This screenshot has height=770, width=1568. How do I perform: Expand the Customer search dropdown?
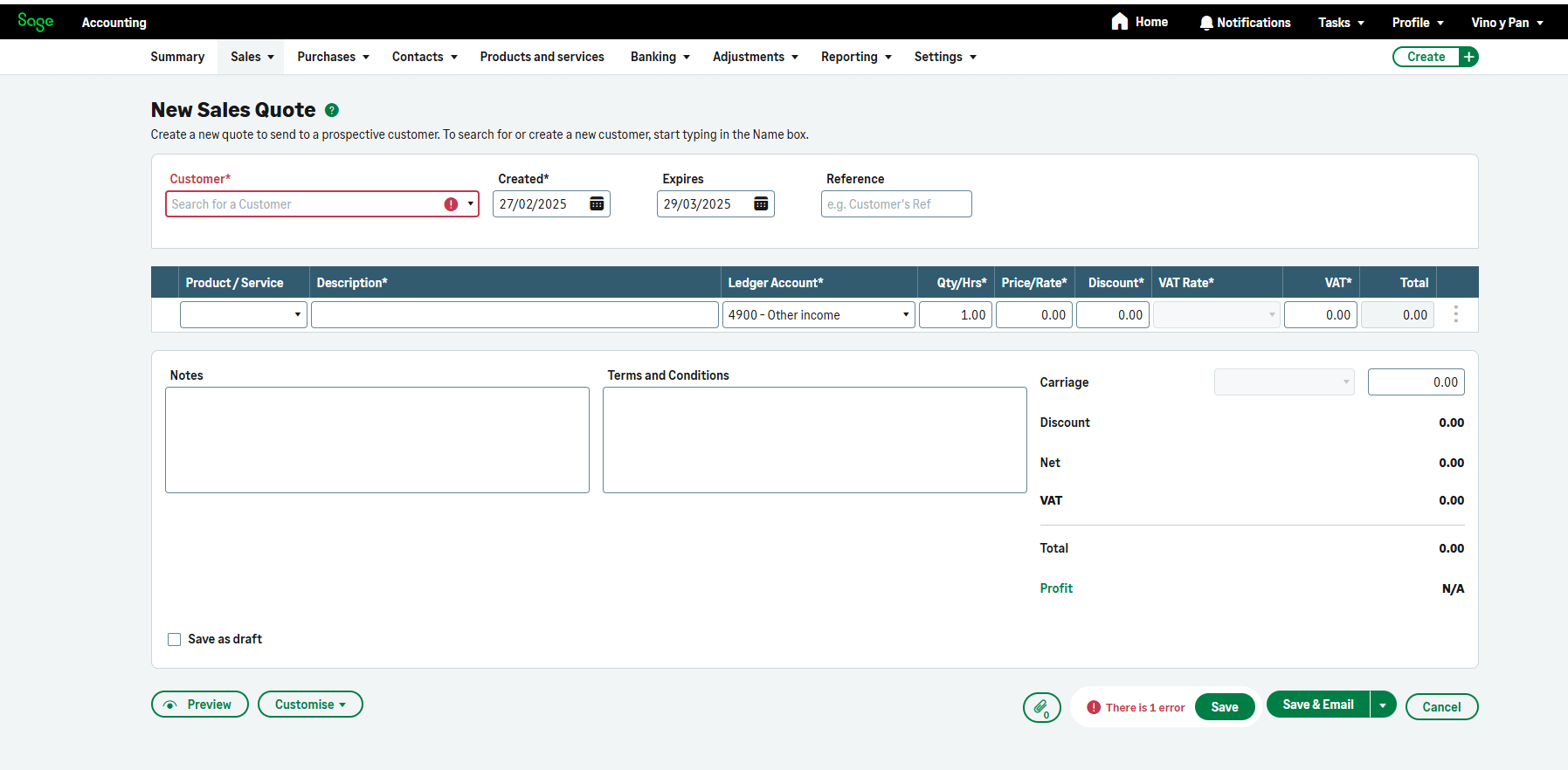tap(470, 204)
